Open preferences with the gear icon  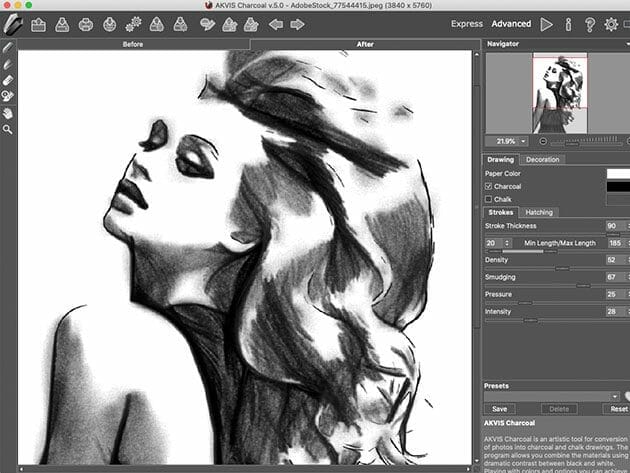click(x=611, y=23)
